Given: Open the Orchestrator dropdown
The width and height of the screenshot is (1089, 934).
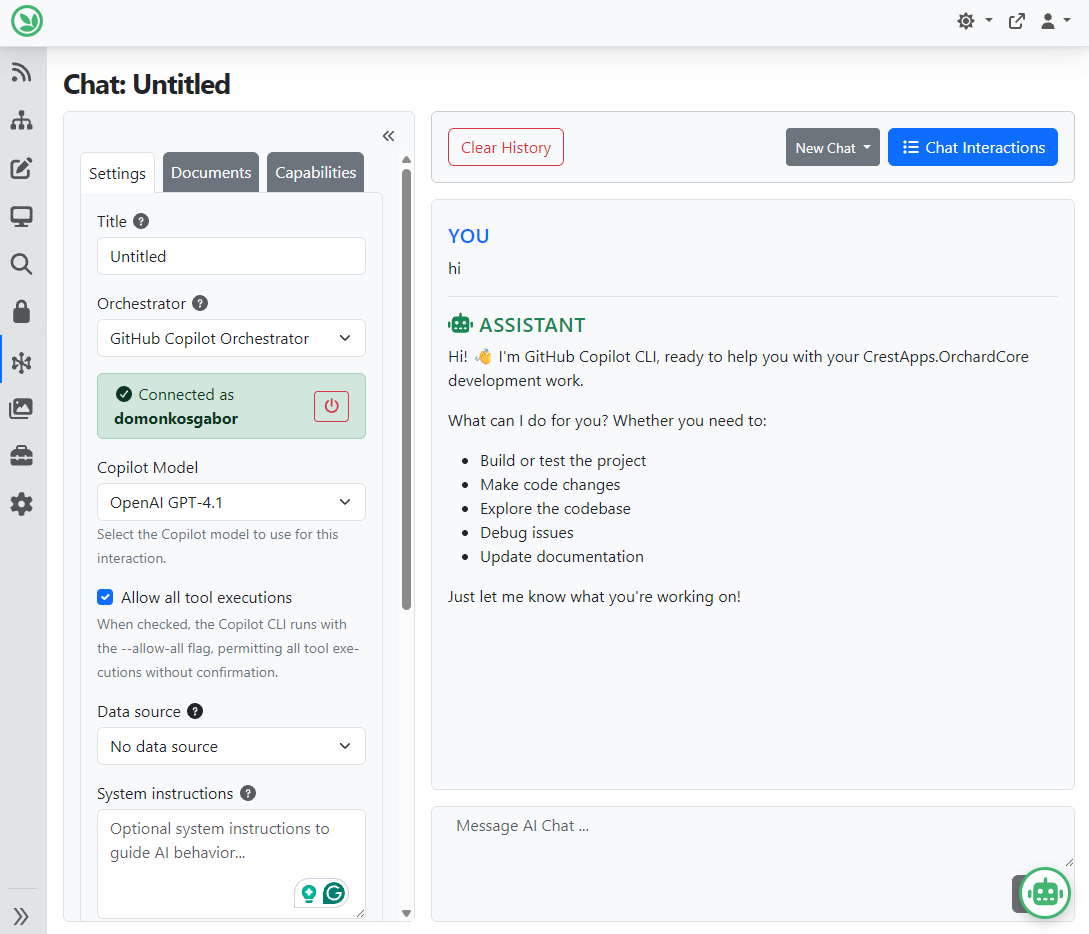Looking at the screenshot, I should [231, 338].
